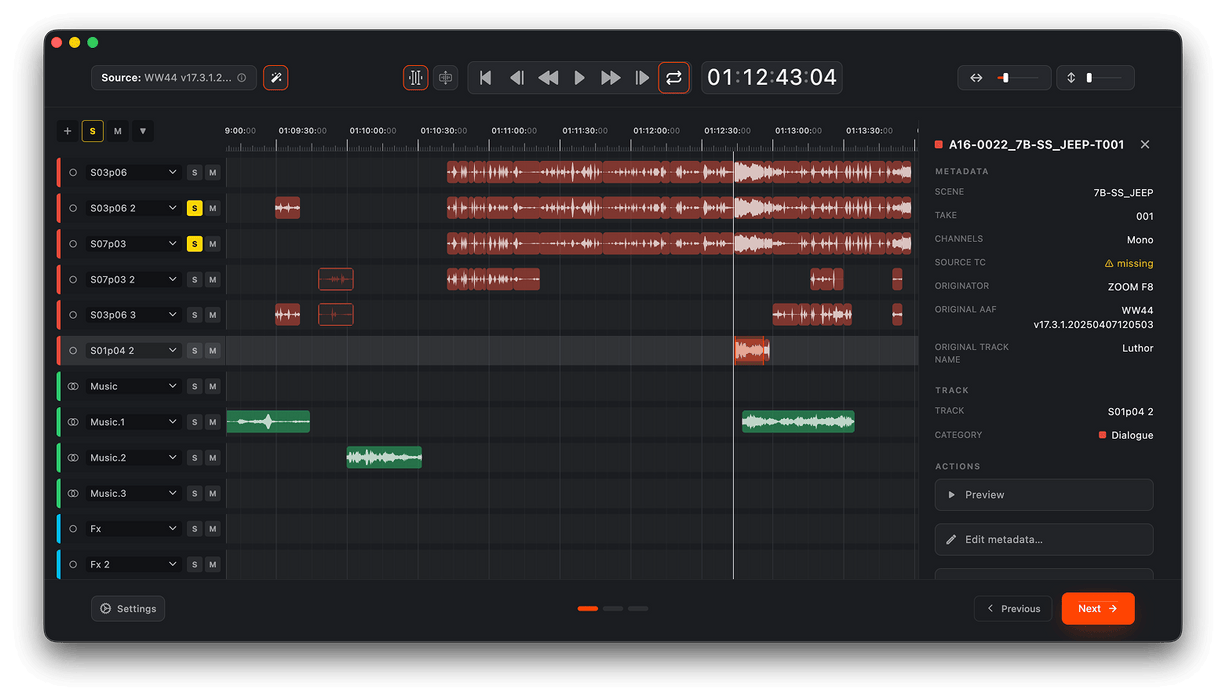Click the 01:12:43:04 timecode display

(772, 77)
